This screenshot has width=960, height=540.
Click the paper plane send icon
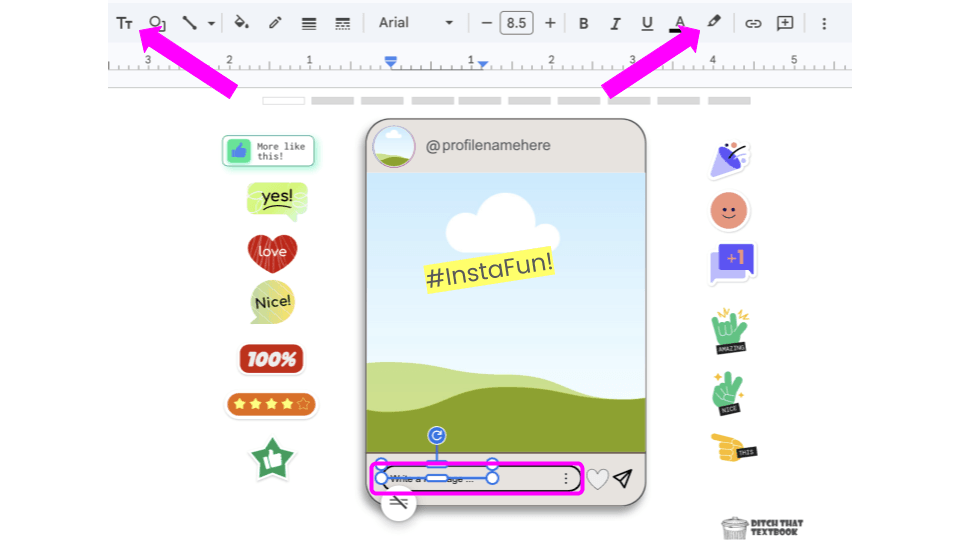(x=623, y=478)
